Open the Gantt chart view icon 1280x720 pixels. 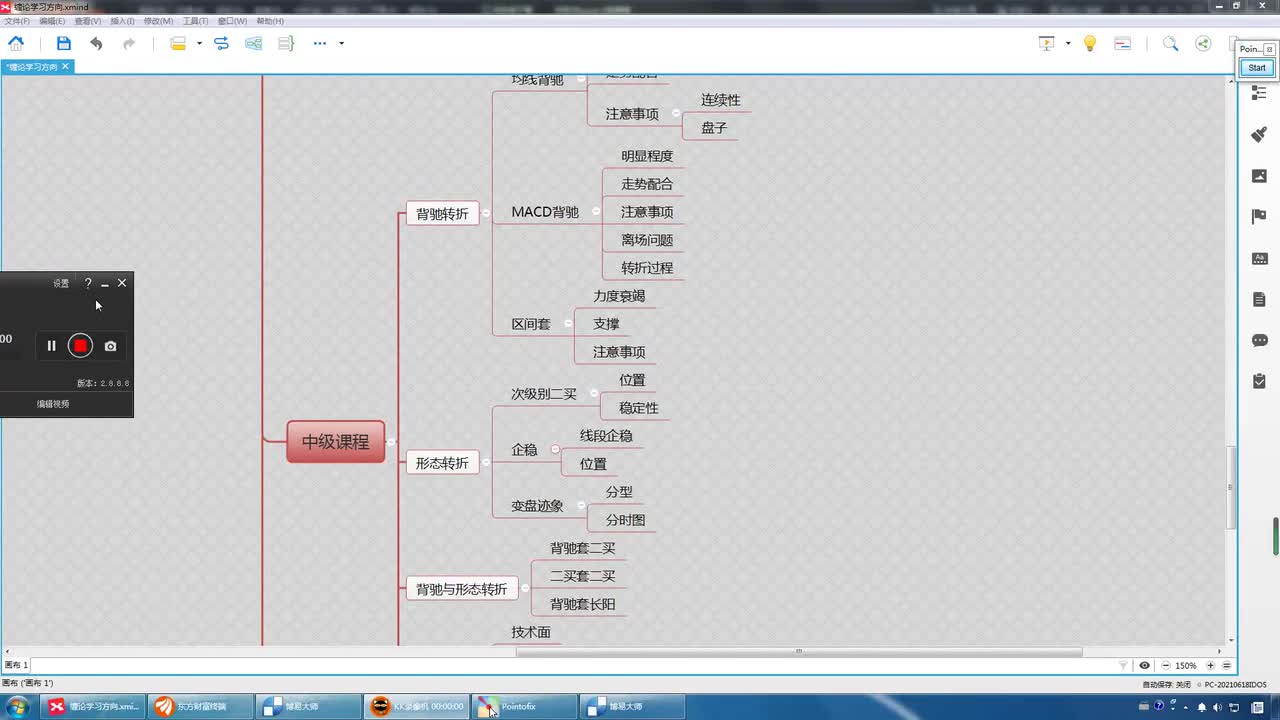(x=1122, y=43)
